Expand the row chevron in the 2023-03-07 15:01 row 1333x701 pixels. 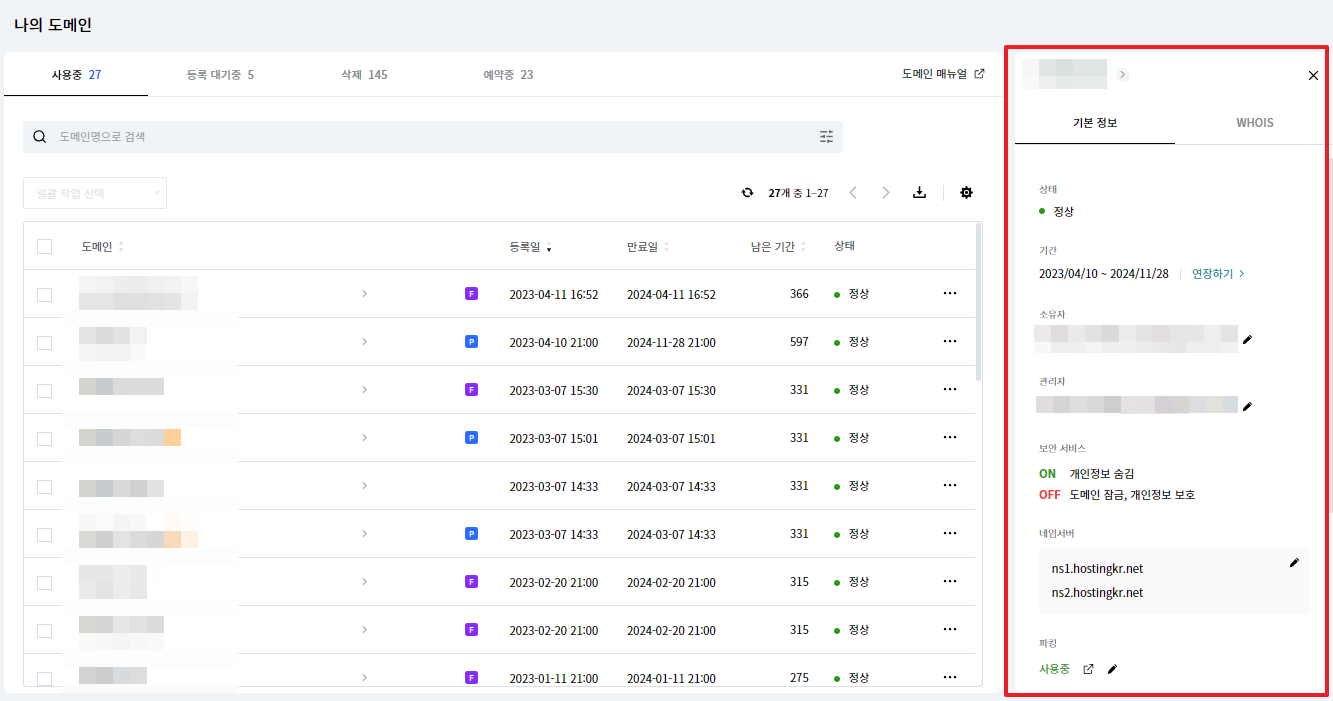coord(364,438)
